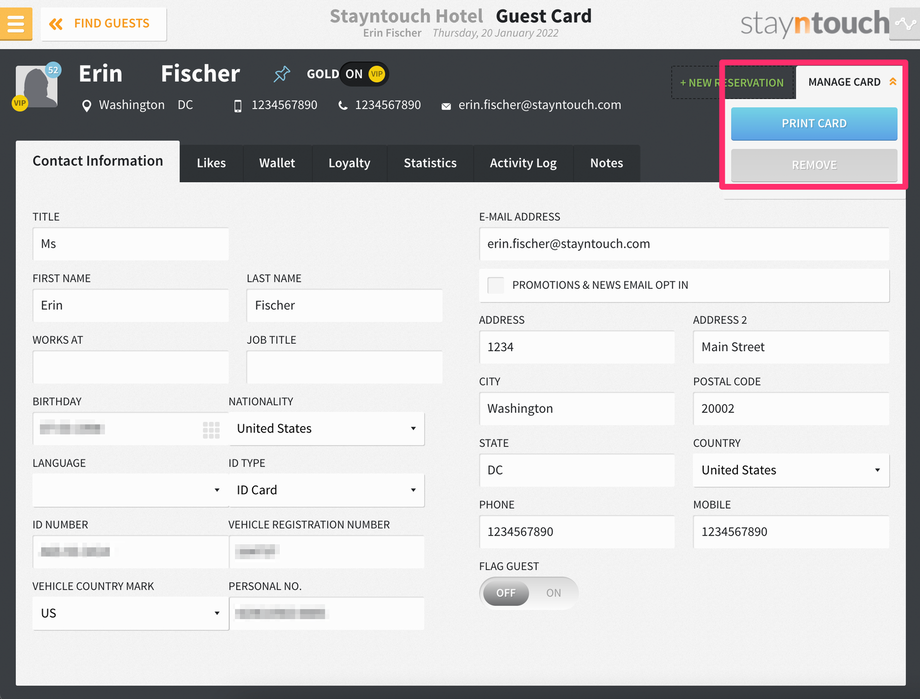Viewport: 920px width, 699px height.
Task: Edit the City field
Action: 577,408
